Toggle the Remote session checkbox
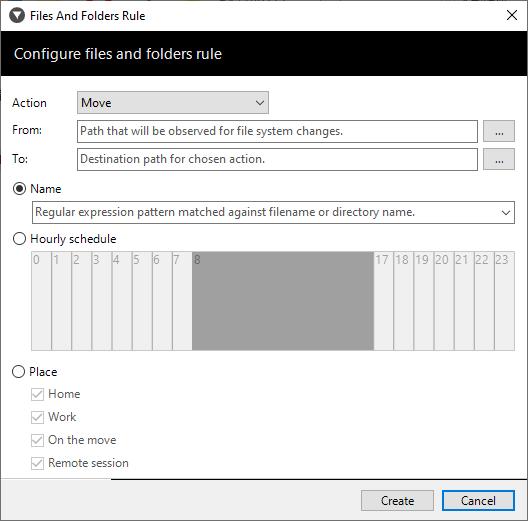This screenshot has width=528, height=521. click(x=37, y=463)
